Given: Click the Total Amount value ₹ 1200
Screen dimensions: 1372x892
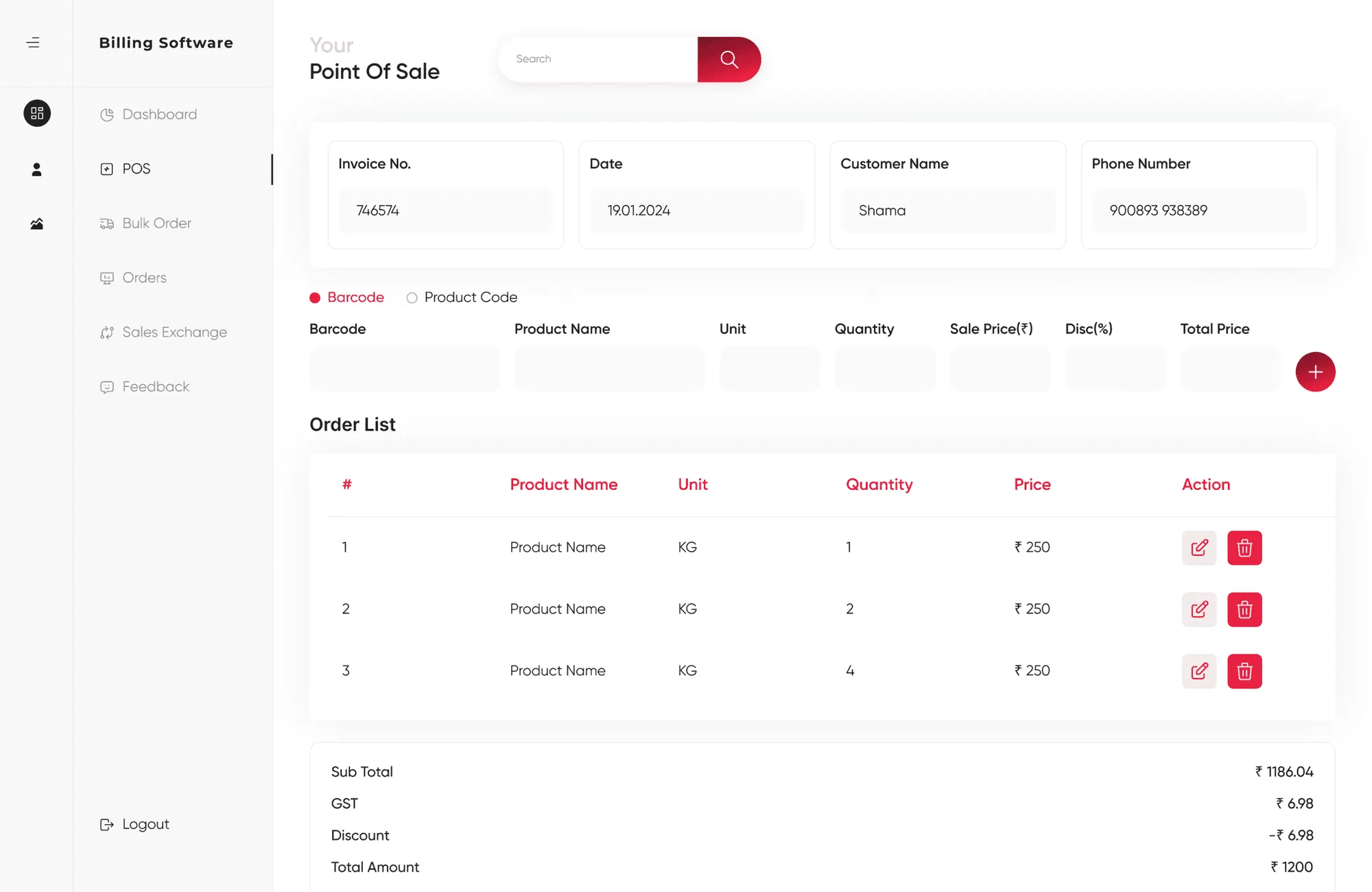Looking at the screenshot, I should point(1292,867).
